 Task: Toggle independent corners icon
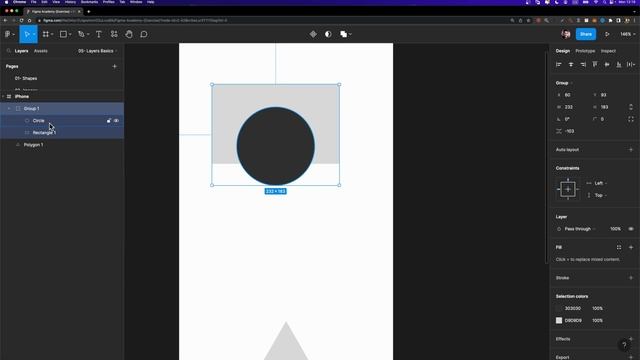pyautogui.click(x=631, y=119)
